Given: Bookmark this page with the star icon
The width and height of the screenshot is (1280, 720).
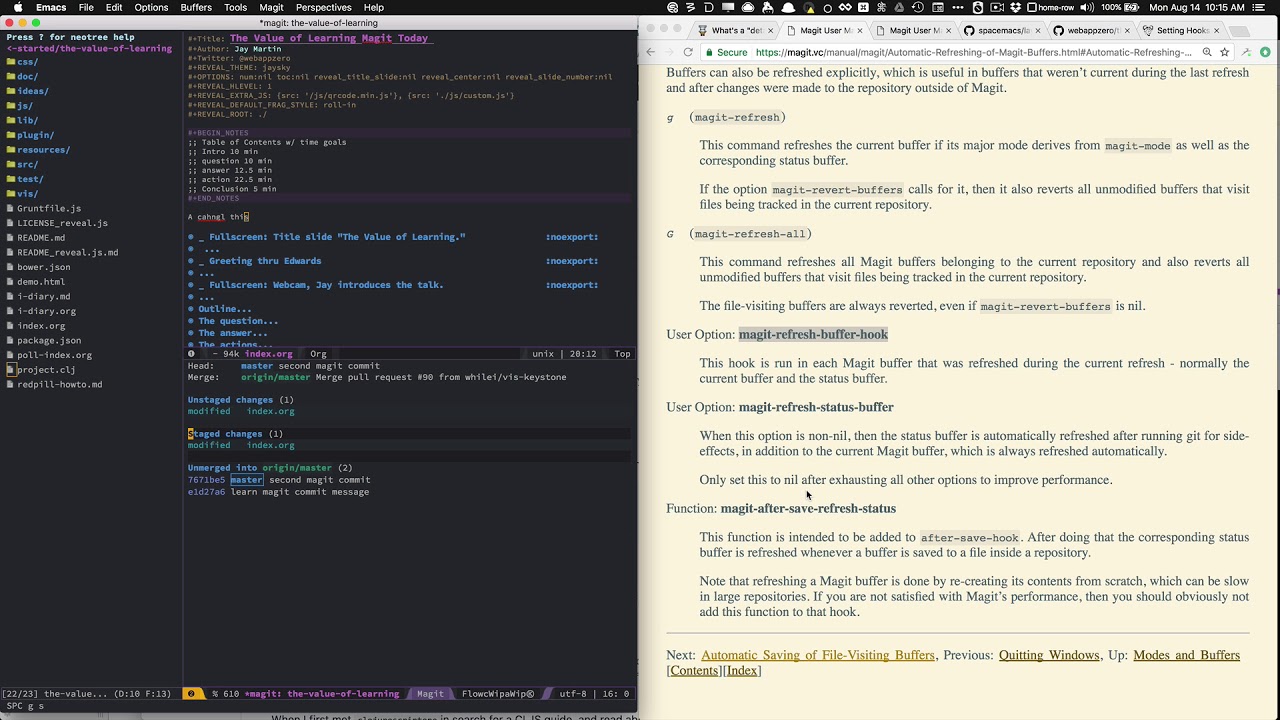Looking at the screenshot, I should (x=1224, y=52).
